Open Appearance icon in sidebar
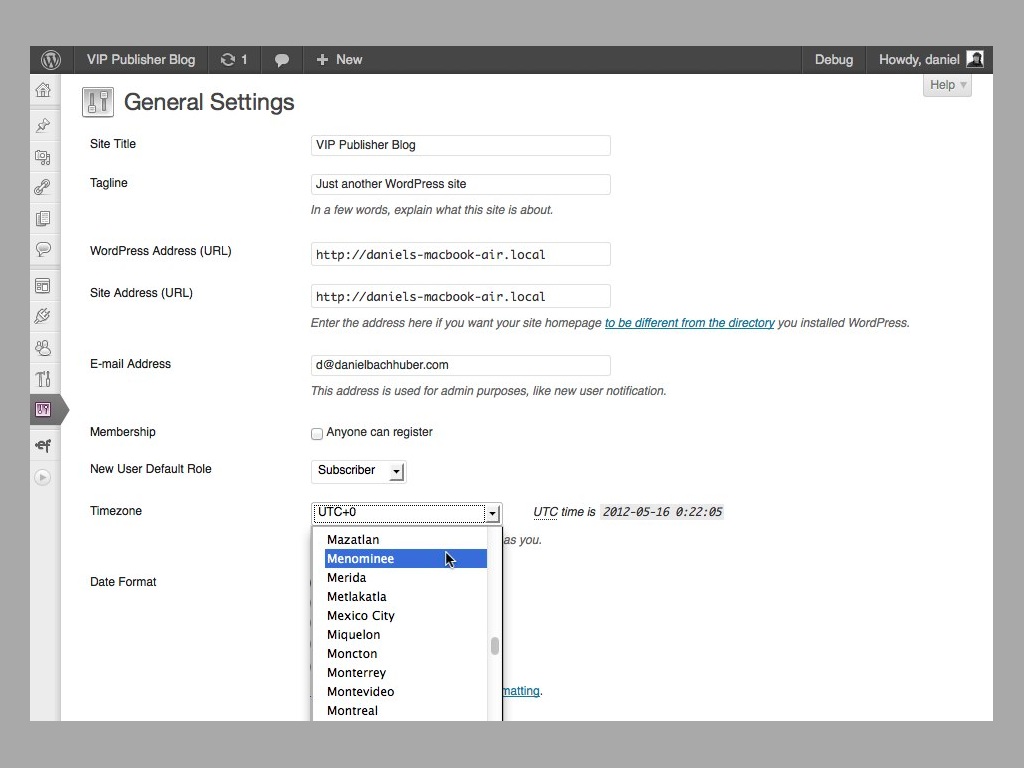 click(x=43, y=285)
